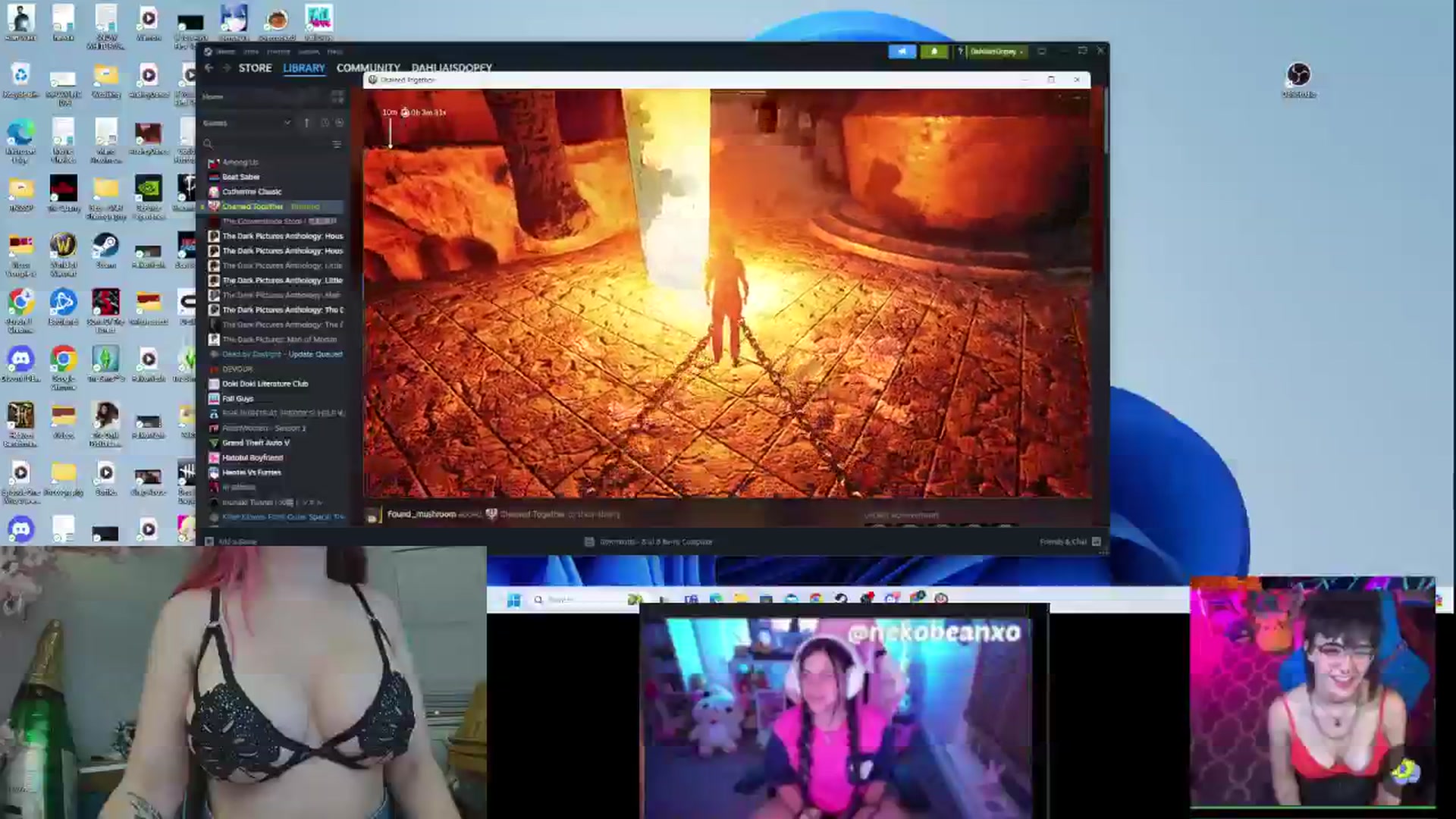Toggle the library collections grid view icon
Screen dimensions: 1456x819
[337, 96]
